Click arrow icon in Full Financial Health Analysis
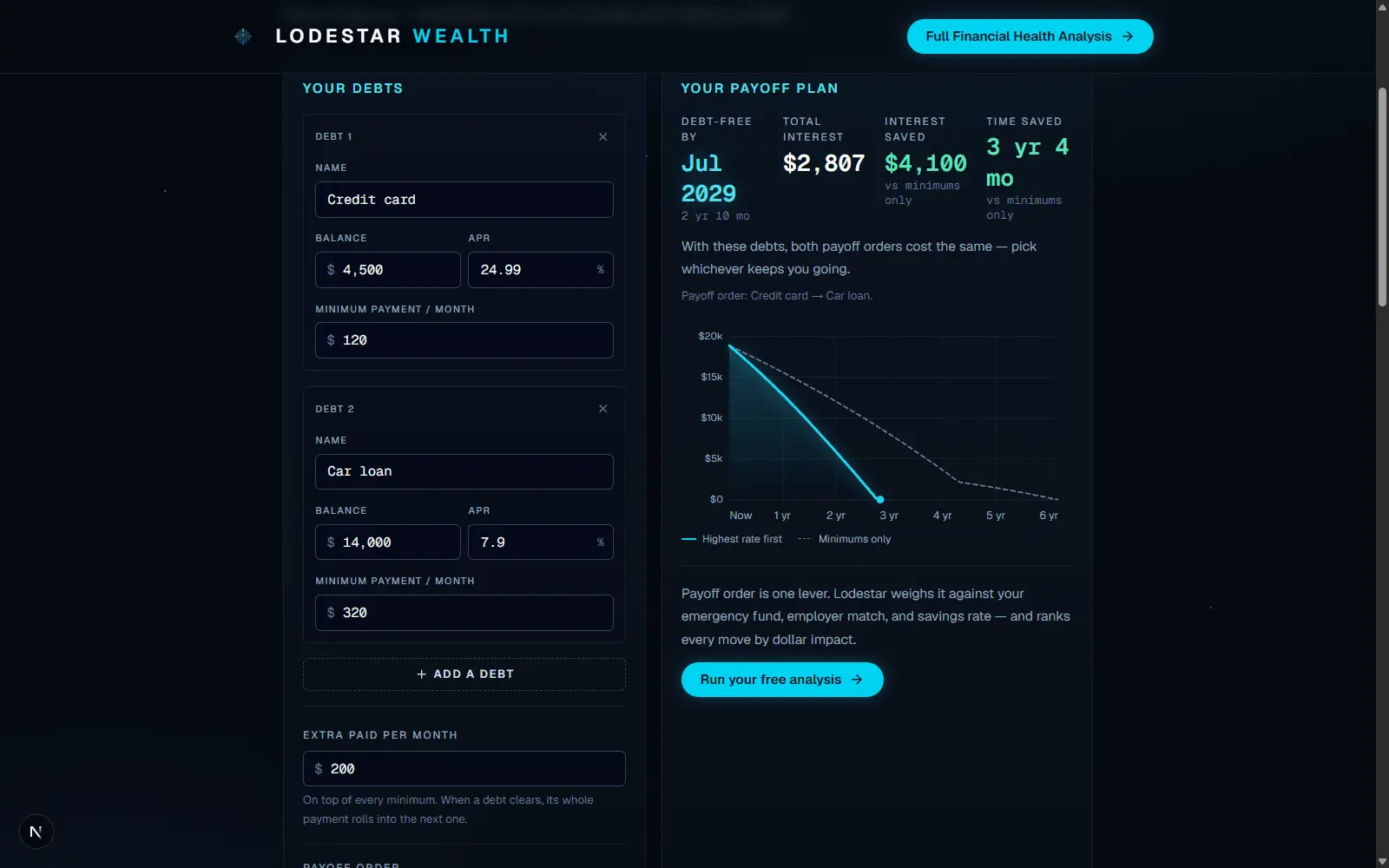This screenshot has width=1389, height=868. coord(1128,36)
